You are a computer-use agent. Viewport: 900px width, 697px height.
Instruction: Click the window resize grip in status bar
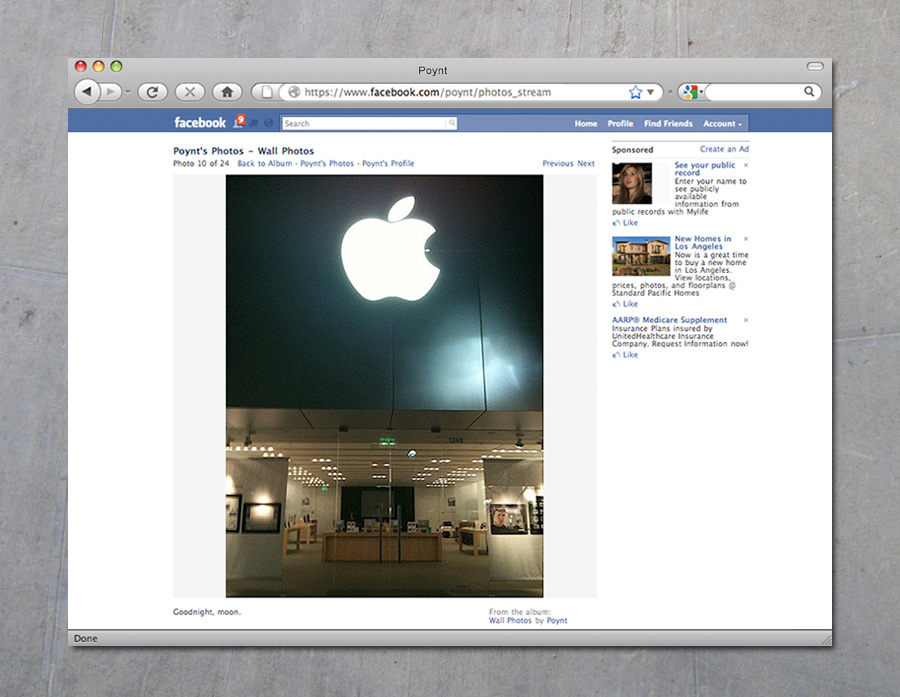(826, 640)
